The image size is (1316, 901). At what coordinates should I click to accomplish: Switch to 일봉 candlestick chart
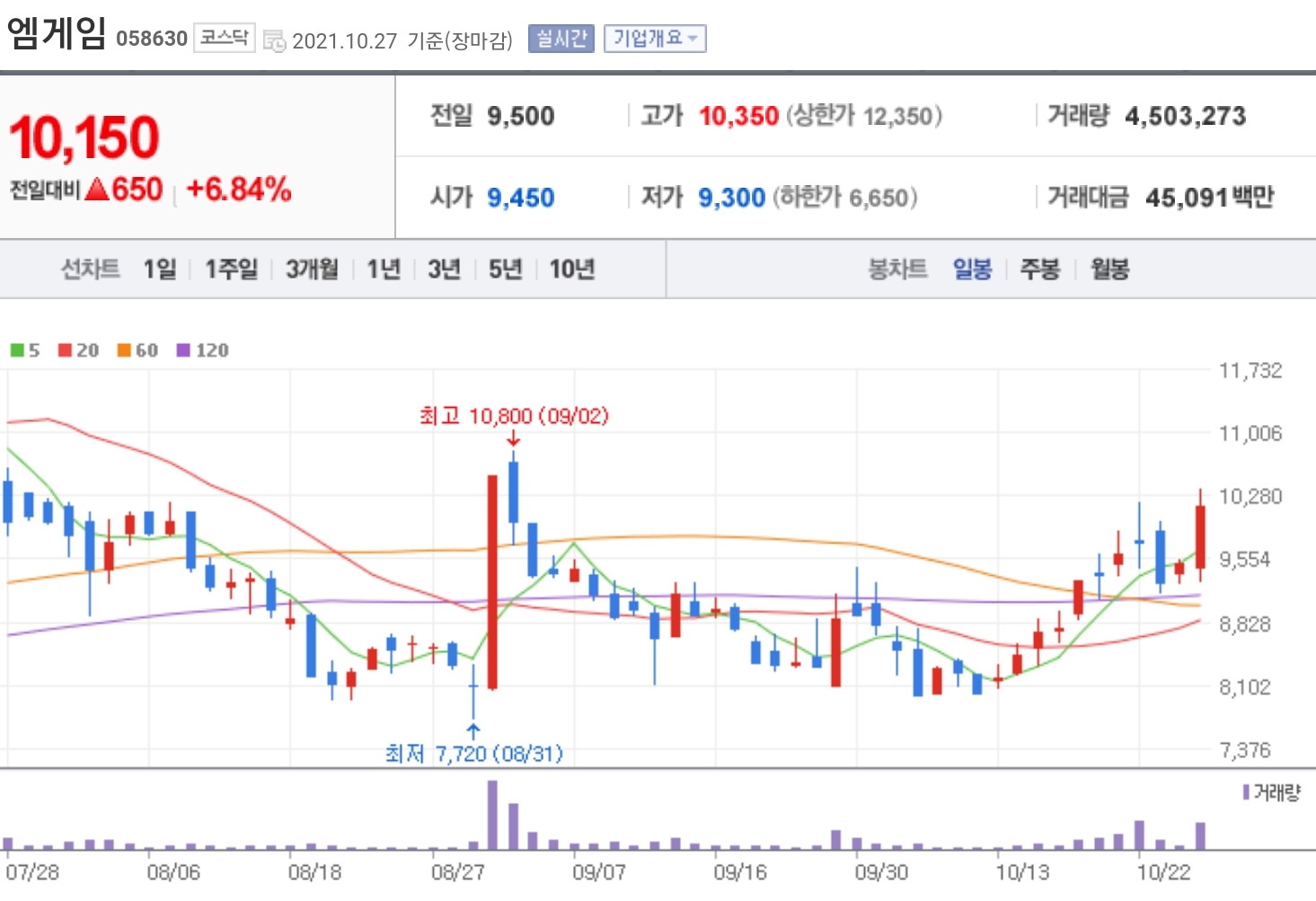[973, 269]
